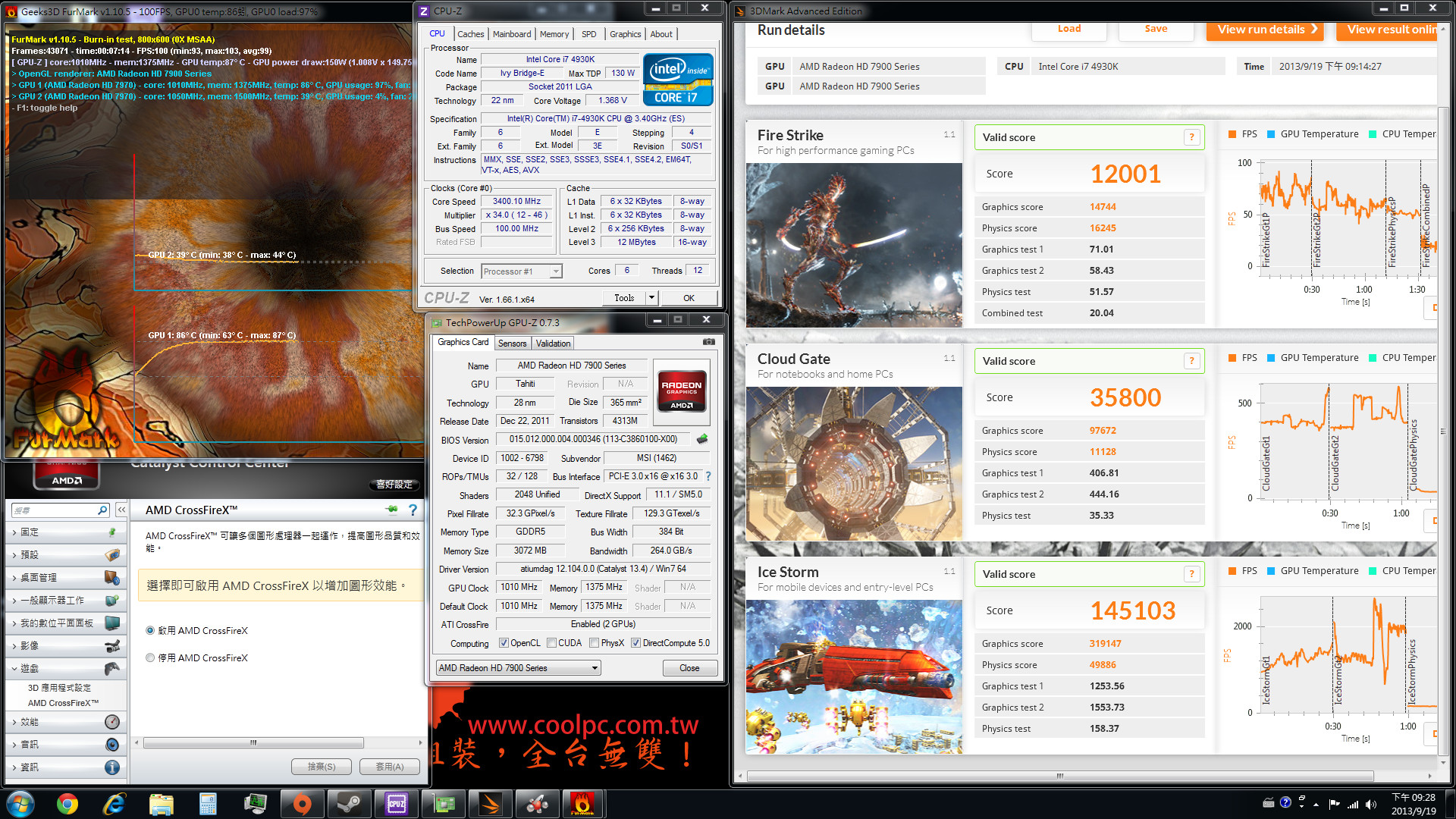Switch to the Sensors tab in GPU-Z
The image size is (1456, 819).
(x=512, y=344)
